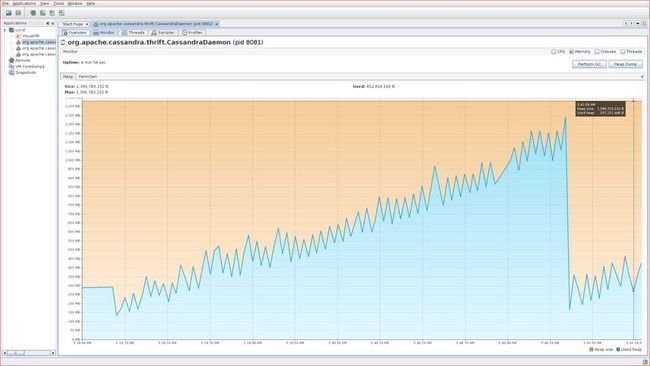This screenshot has width=650, height=366.
Task: Select the last org.apache.cassandra tree entry
Action: click(x=39, y=54)
